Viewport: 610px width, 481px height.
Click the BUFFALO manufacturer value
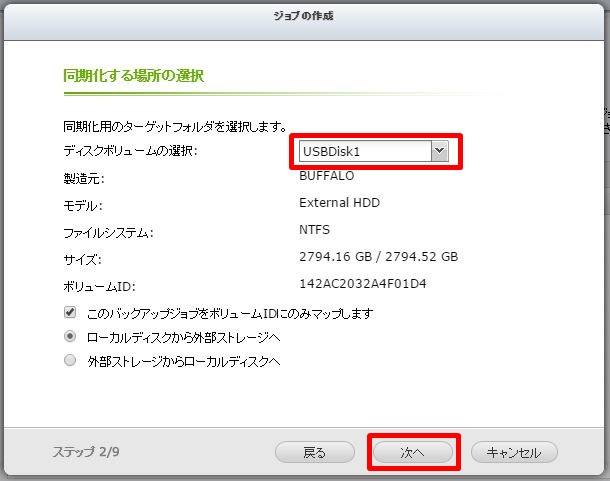point(326,176)
